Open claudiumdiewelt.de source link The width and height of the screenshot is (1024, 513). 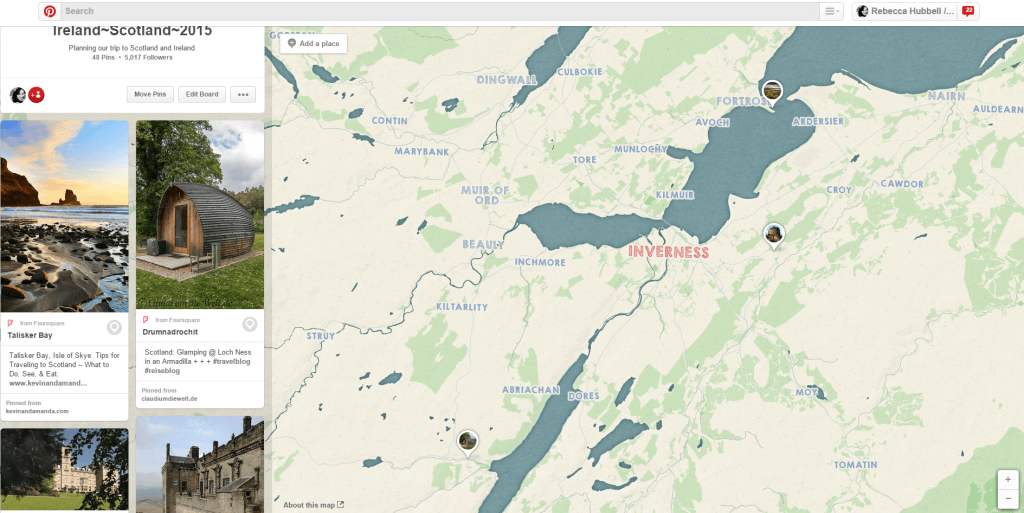pyautogui.click(x=170, y=399)
